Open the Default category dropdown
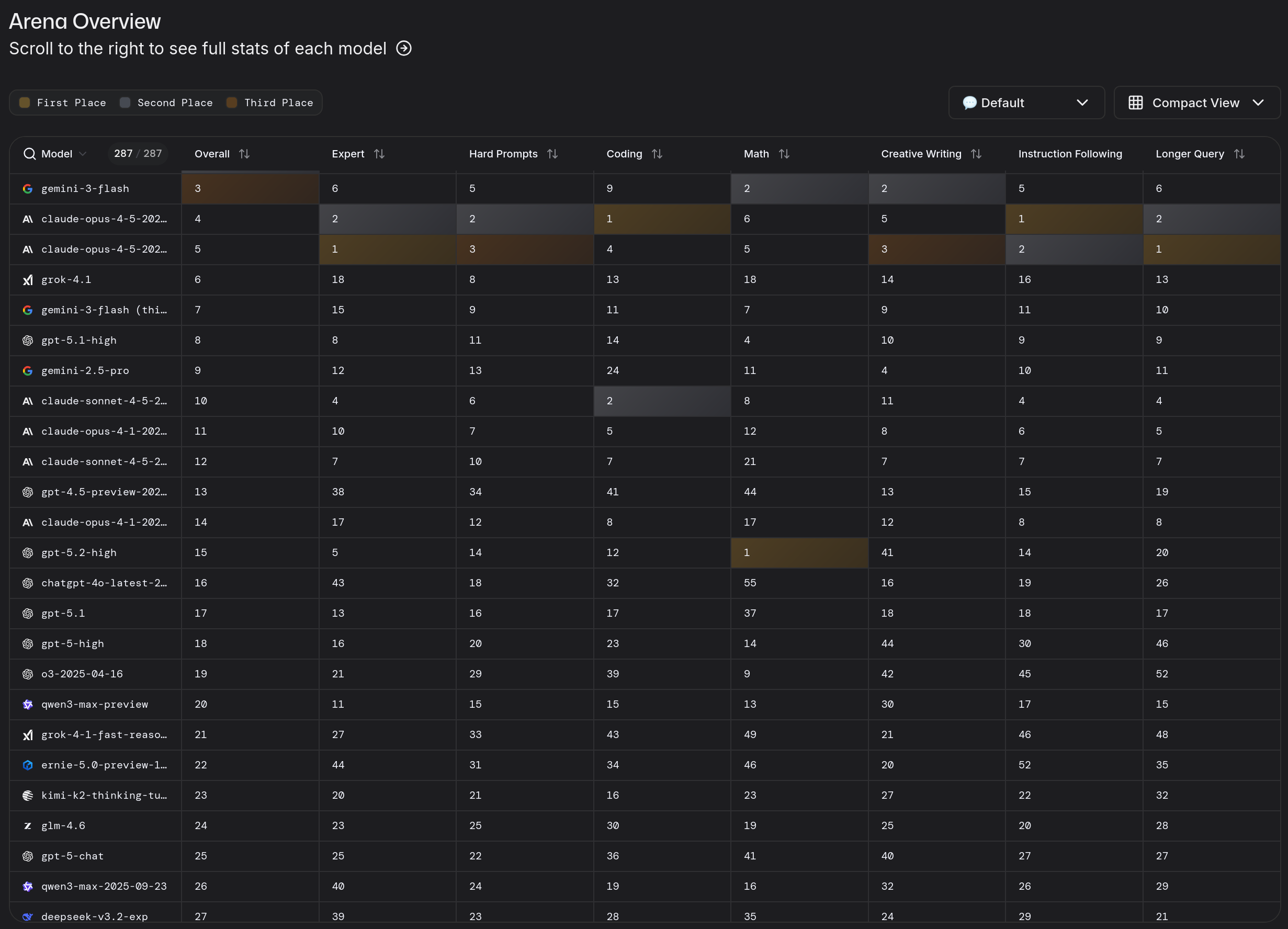This screenshot has height=929, width=1288. pos(1025,103)
